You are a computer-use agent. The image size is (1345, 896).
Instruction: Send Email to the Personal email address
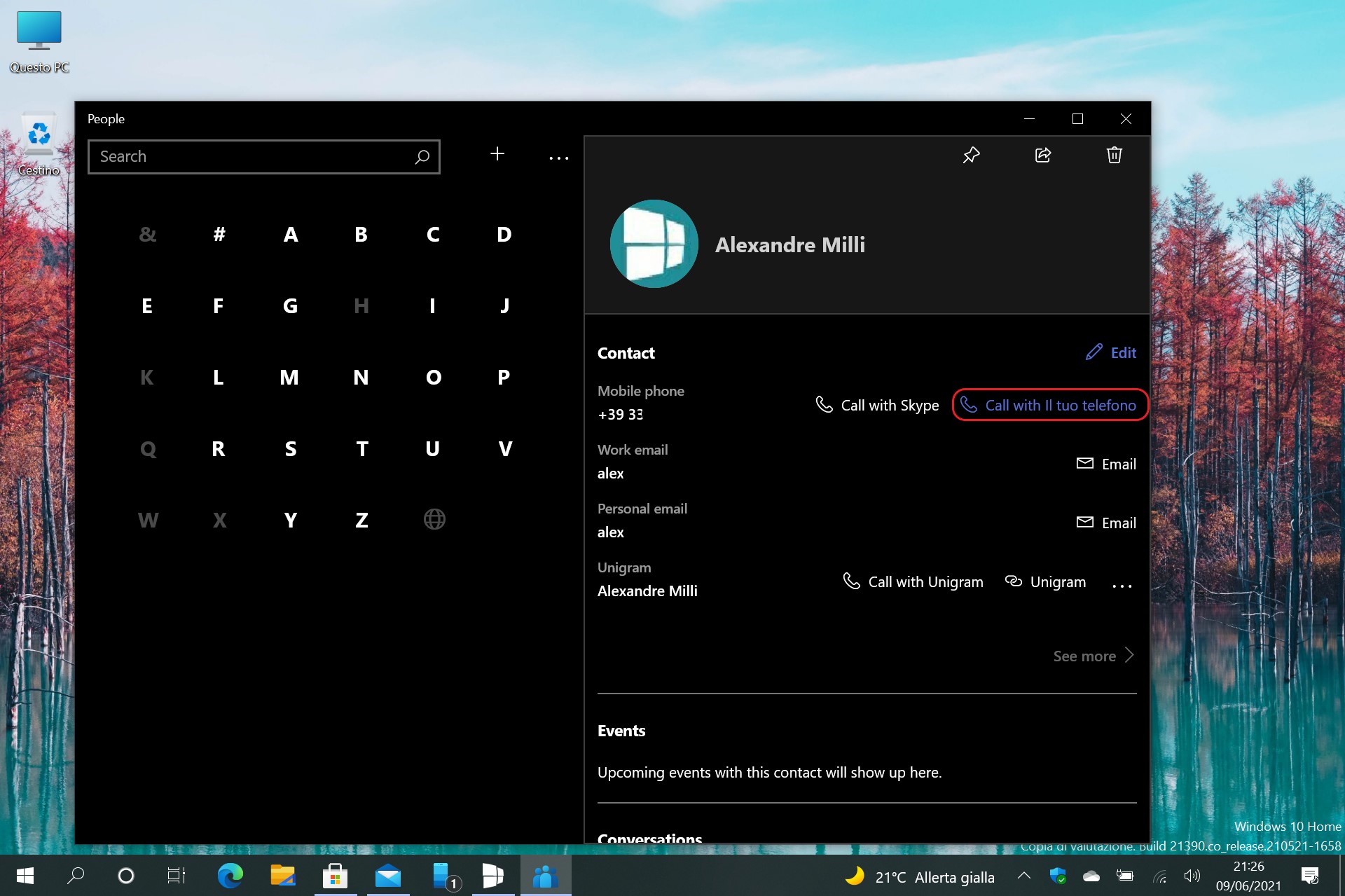click(1106, 523)
